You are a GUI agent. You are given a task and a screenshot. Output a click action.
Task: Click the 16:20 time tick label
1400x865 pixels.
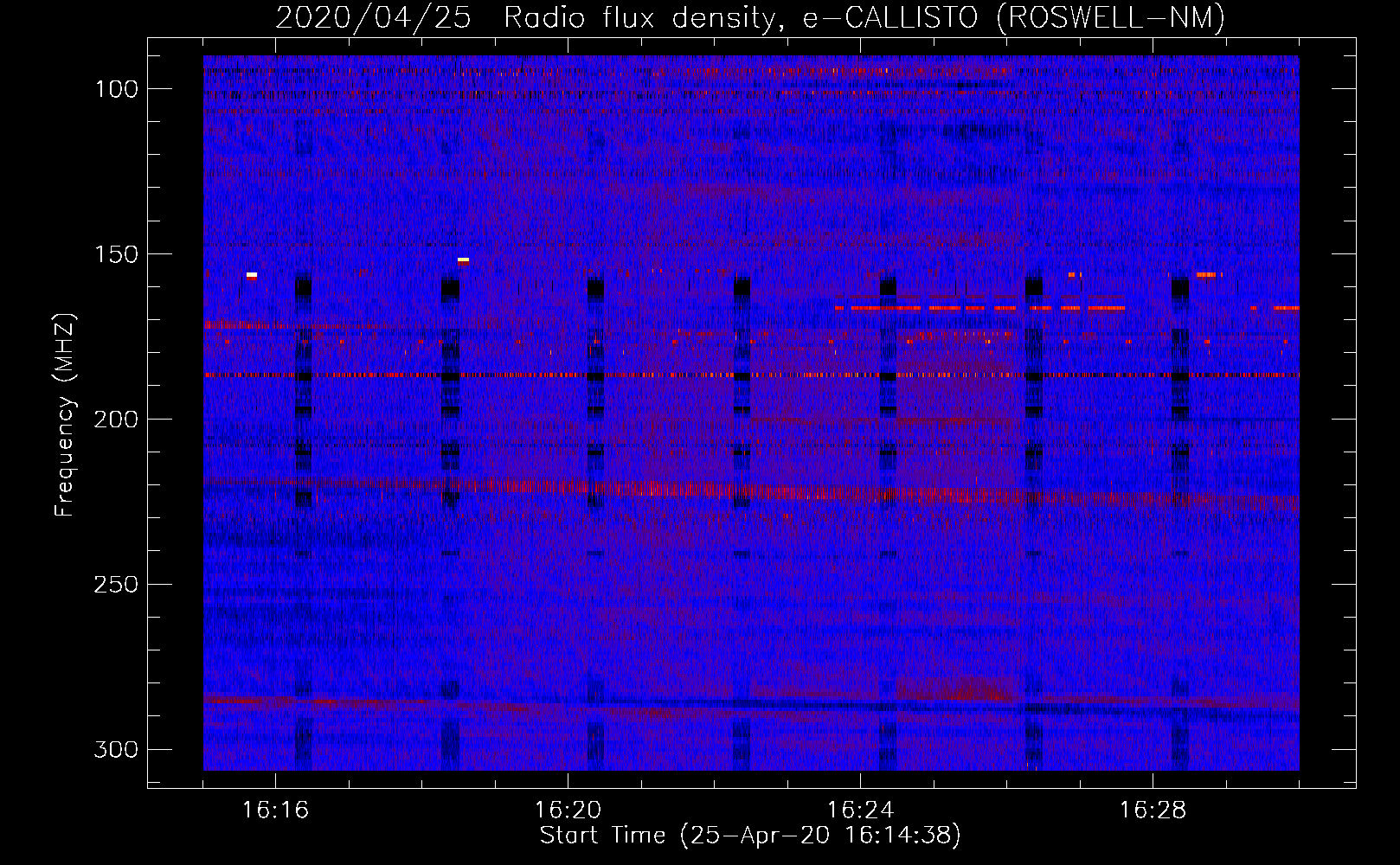[x=568, y=811]
